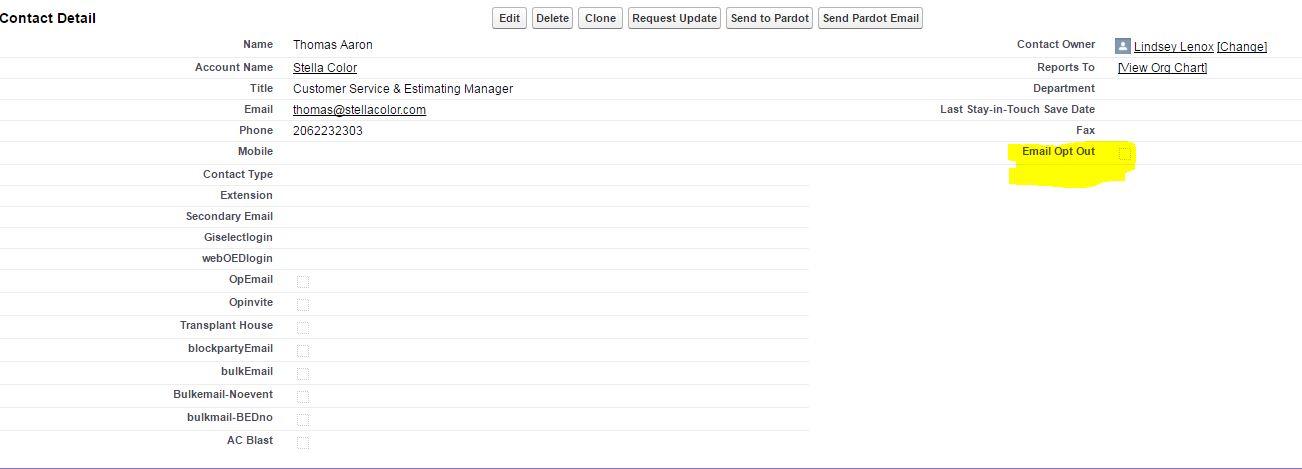Image resolution: width=1302 pixels, height=469 pixels.
Task: Enable the AC Blast checkbox
Action: (x=303, y=443)
